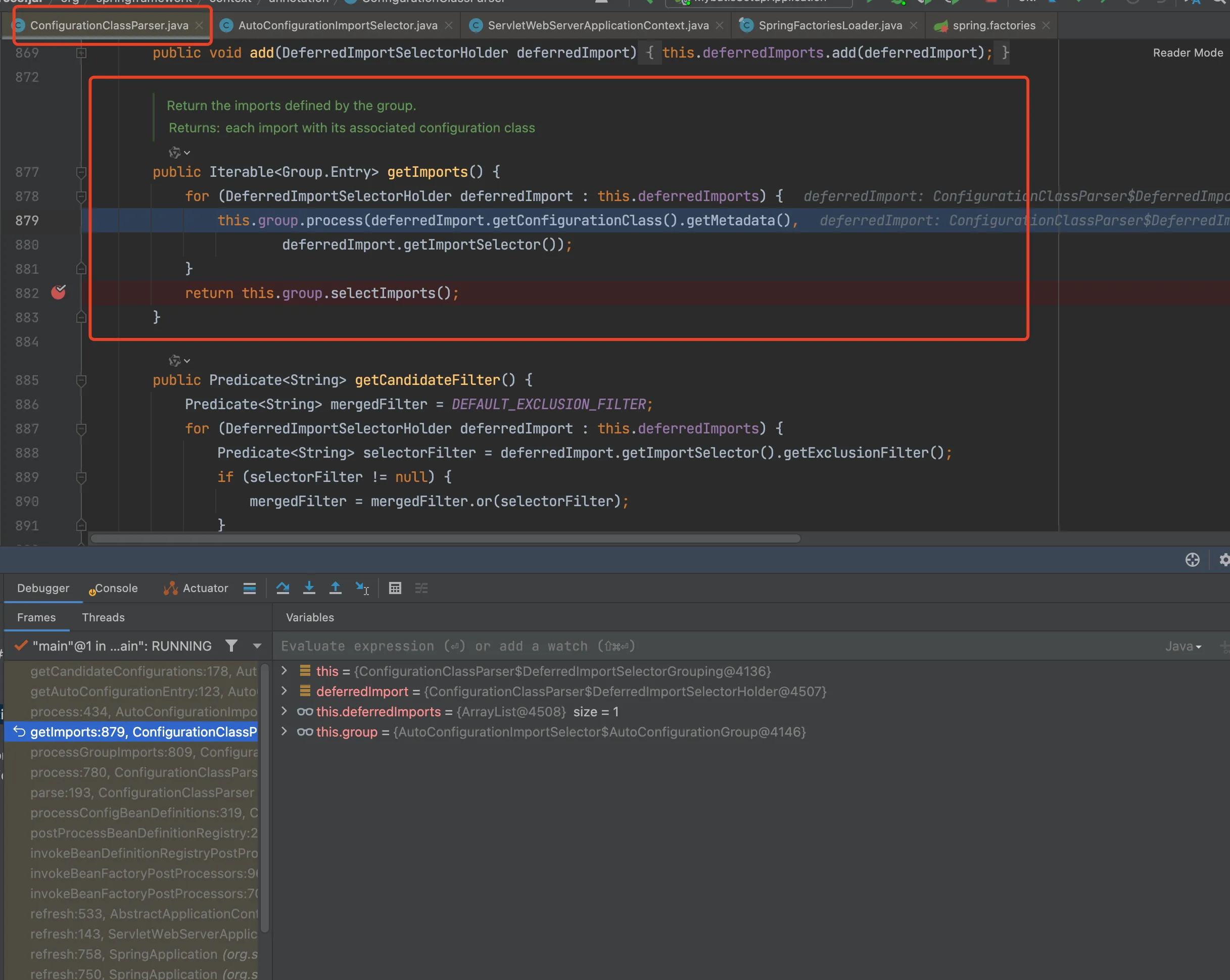The width and height of the screenshot is (1230, 980).
Task: Click the Step Over debugger icon
Action: click(x=282, y=588)
